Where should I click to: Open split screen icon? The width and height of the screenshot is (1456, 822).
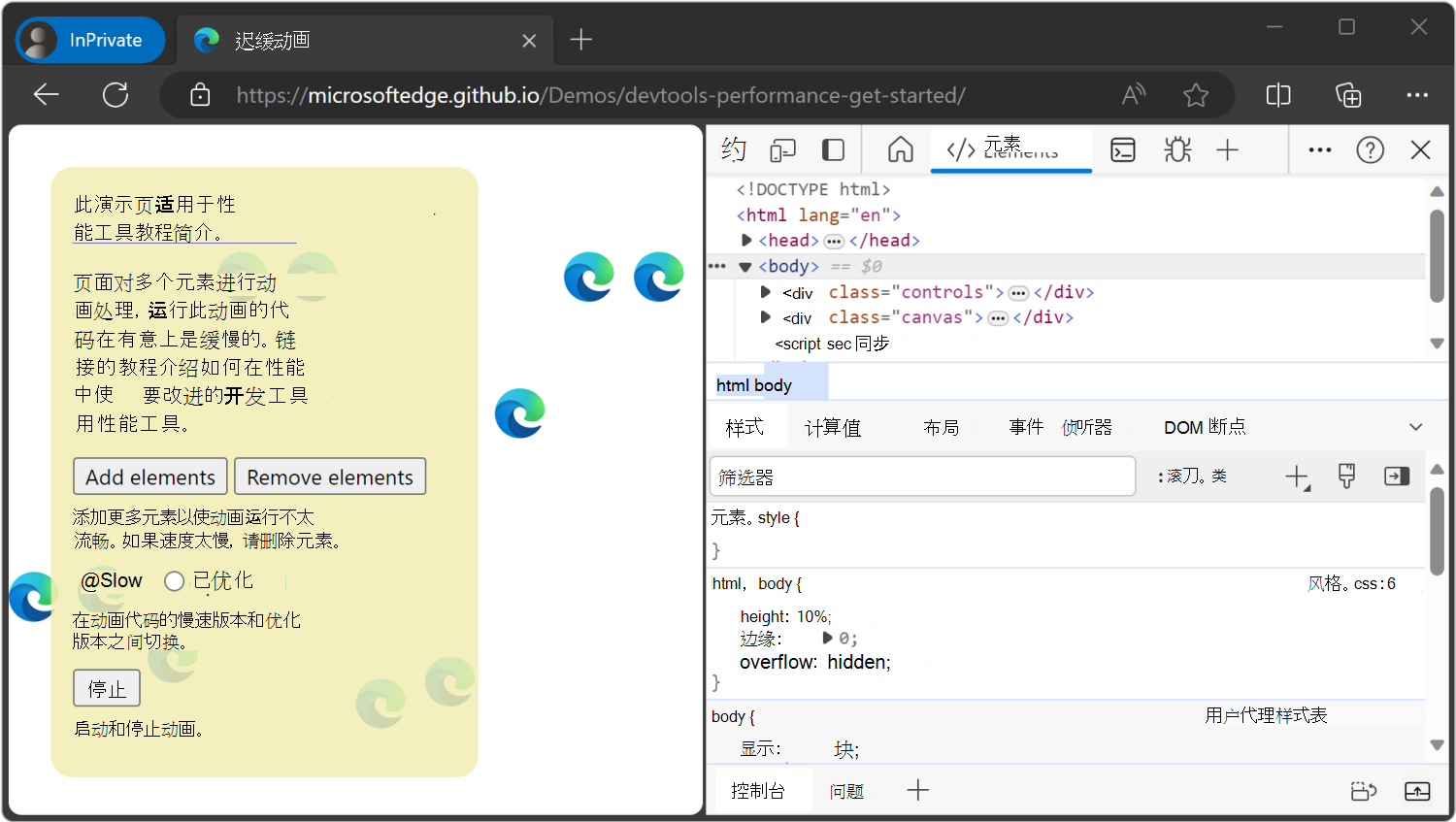1278,94
